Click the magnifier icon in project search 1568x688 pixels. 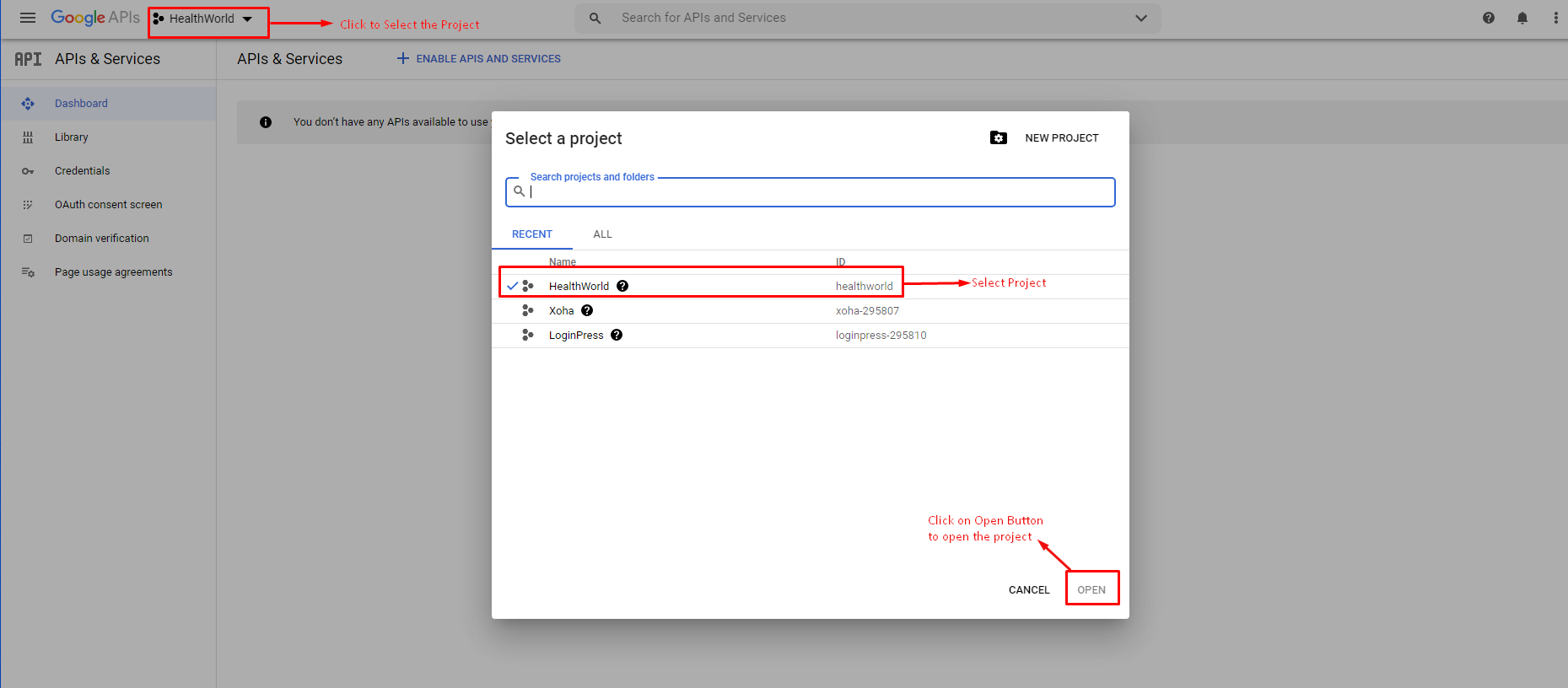click(520, 191)
